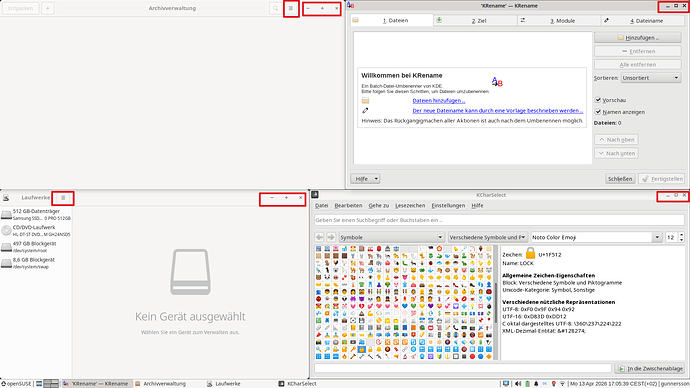The width and height of the screenshot is (690, 388).
Task: Open the network wifi tray icon
Action: coord(562,384)
